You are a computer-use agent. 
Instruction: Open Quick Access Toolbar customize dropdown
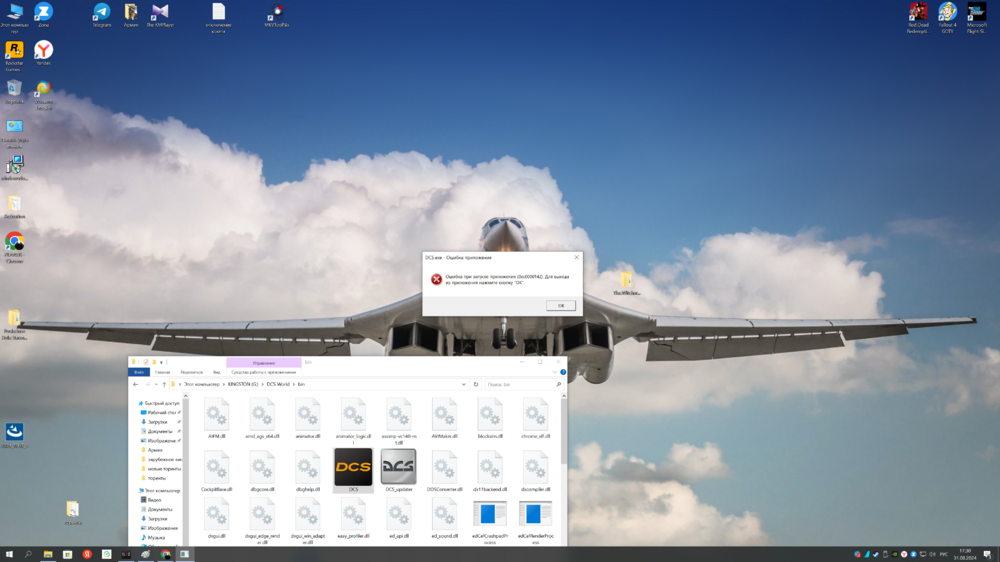[x=161, y=362]
